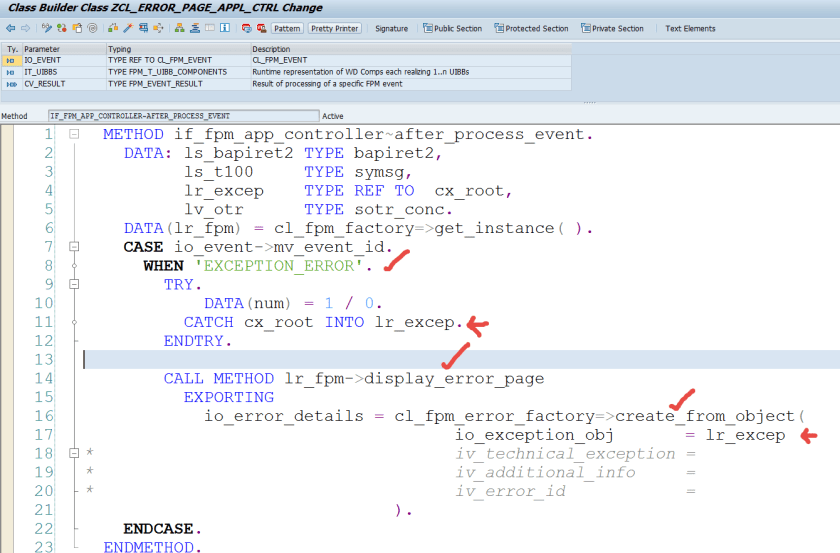
Task: Click the Pattern button
Action: coord(286,28)
